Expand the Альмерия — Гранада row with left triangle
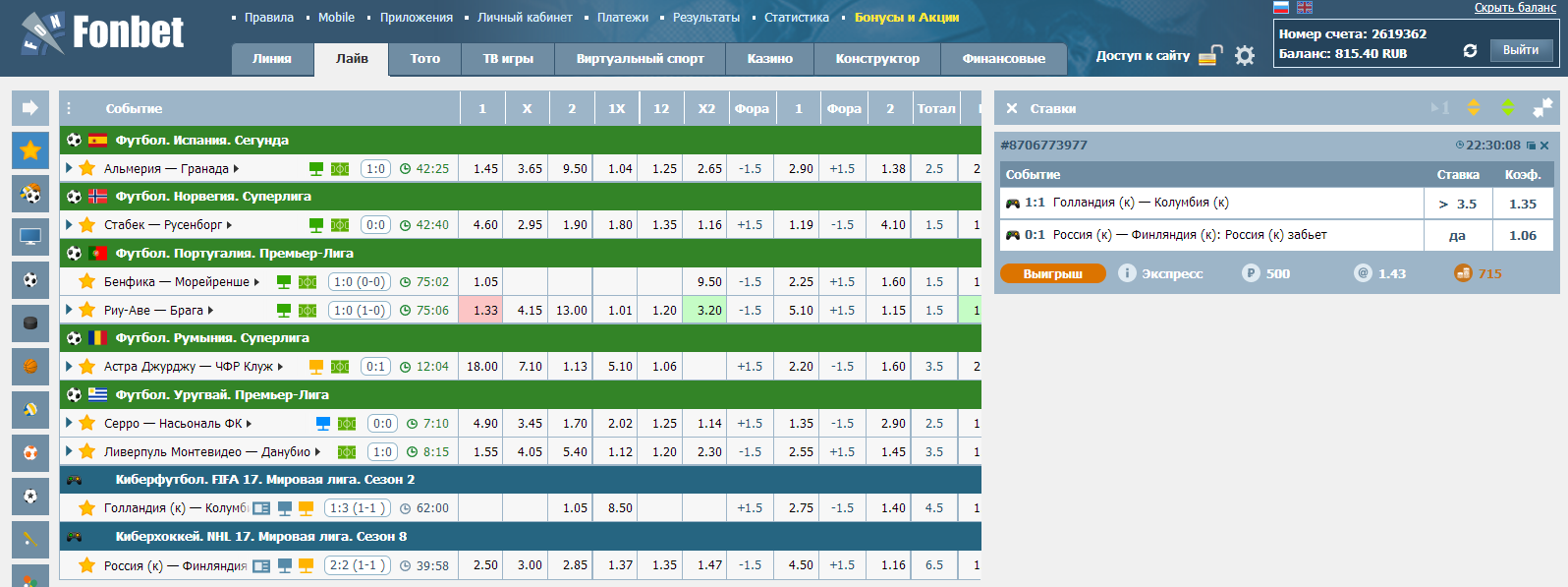 [69, 169]
